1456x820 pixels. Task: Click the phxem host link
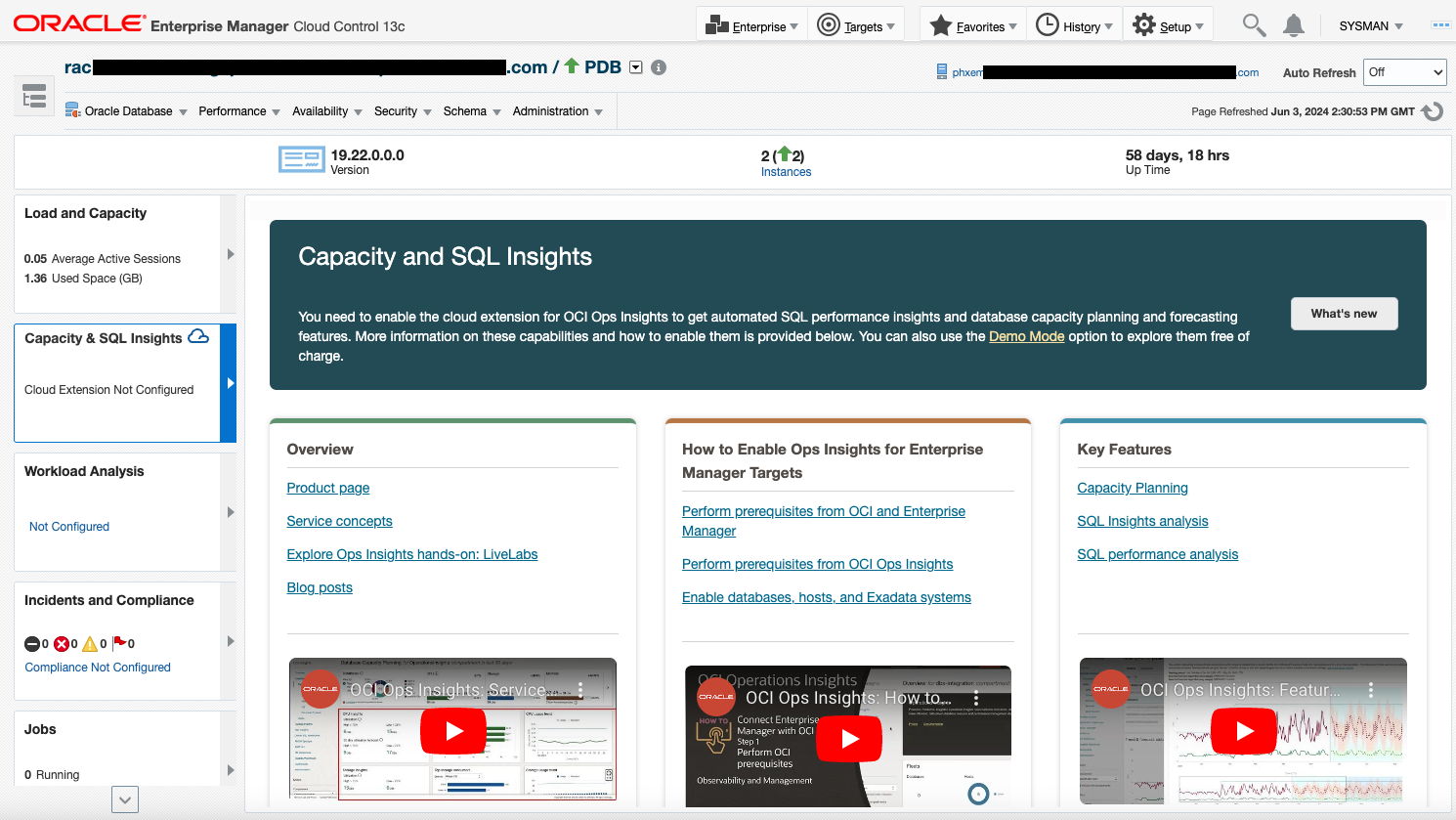pyautogui.click(x=1105, y=72)
